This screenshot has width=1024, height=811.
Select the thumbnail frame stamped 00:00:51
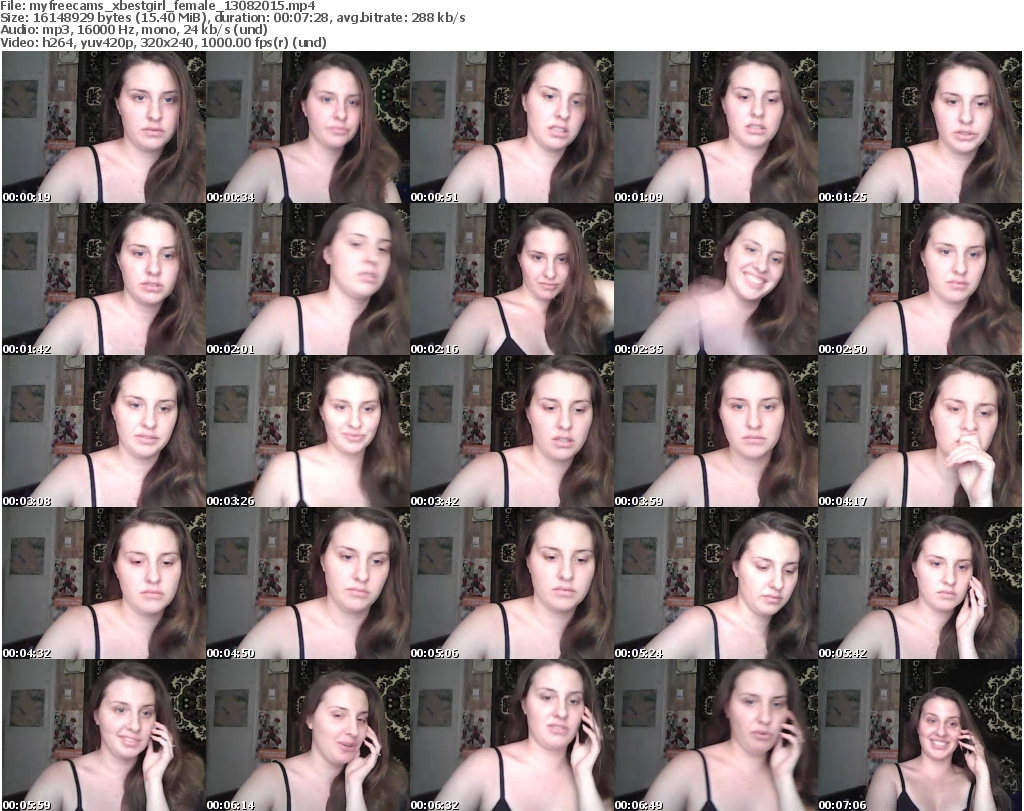pos(512,127)
